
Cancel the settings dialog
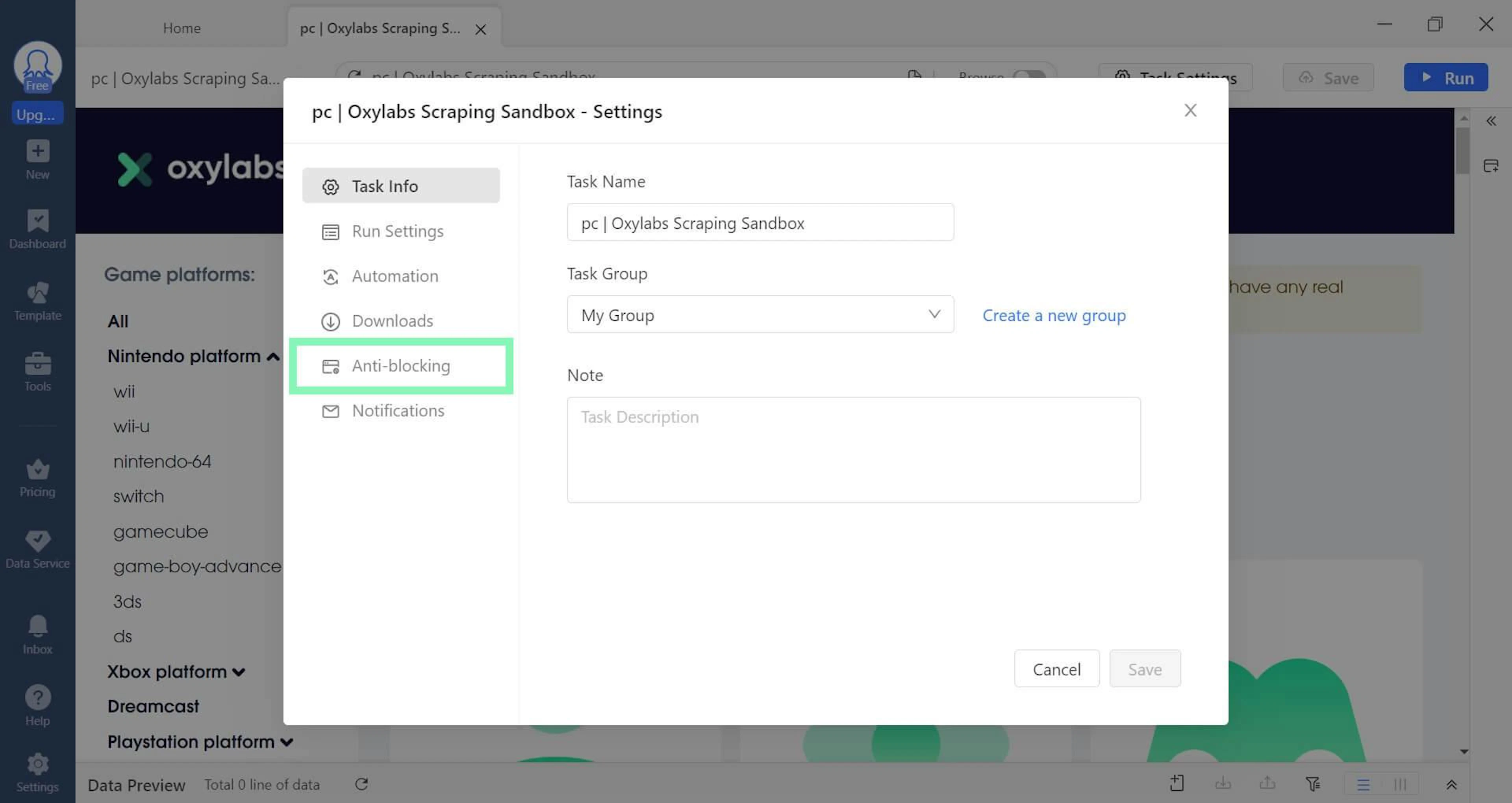(1056, 669)
